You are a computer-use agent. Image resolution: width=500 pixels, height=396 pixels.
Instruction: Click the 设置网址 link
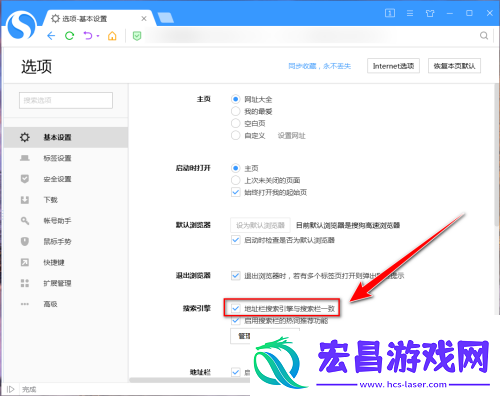pos(292,136)
